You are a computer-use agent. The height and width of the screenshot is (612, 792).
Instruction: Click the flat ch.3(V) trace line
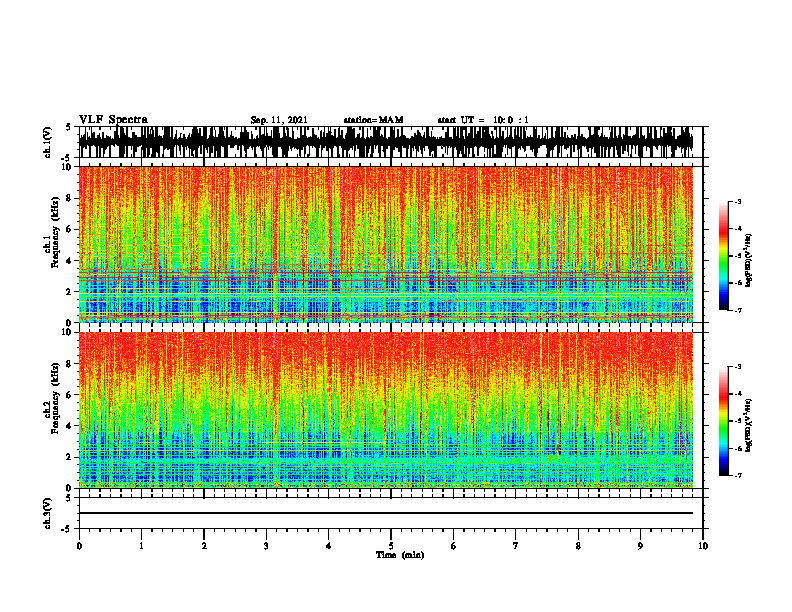pyautogui.click(x=385, y=513)
